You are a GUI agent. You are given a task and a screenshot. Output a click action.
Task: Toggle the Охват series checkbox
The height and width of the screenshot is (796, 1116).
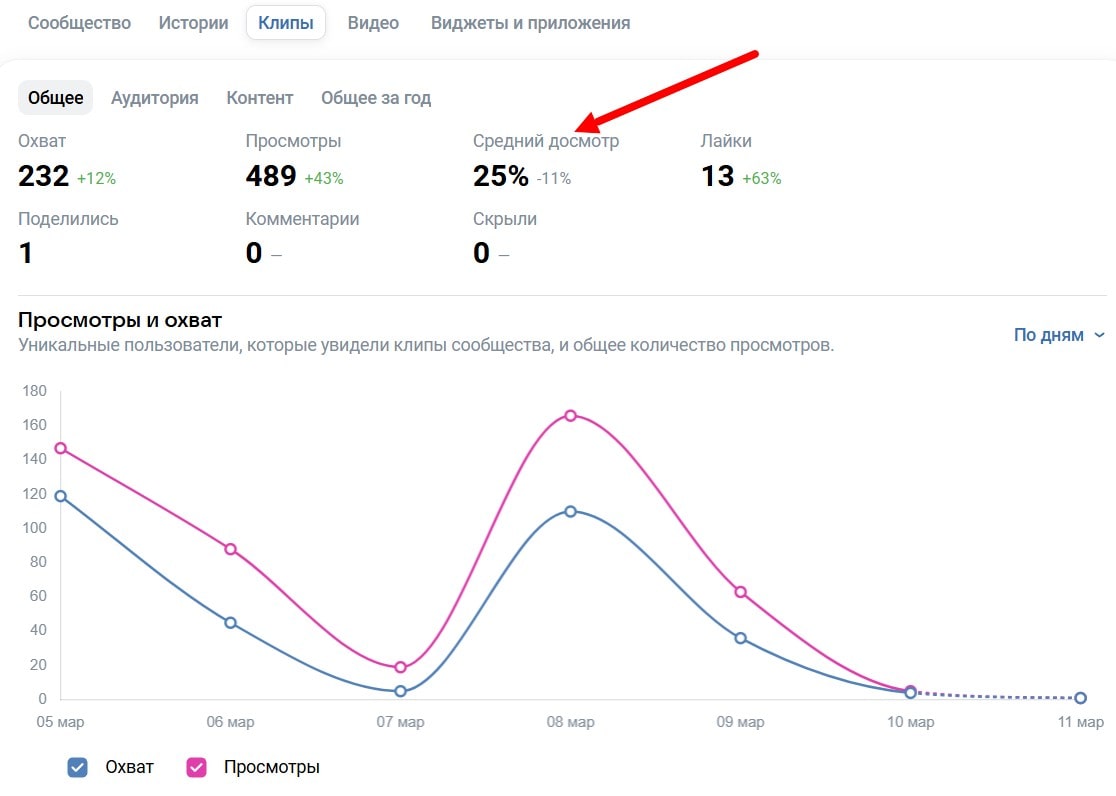pos(78,767)
